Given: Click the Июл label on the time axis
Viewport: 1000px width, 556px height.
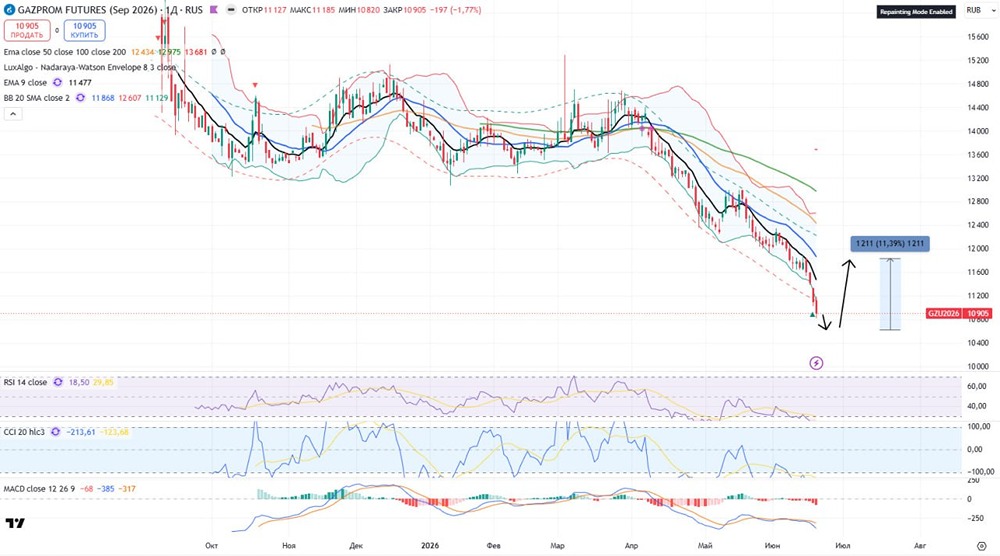Looking at the screenshot, I should pyautogui.click(x=842, y=546).
